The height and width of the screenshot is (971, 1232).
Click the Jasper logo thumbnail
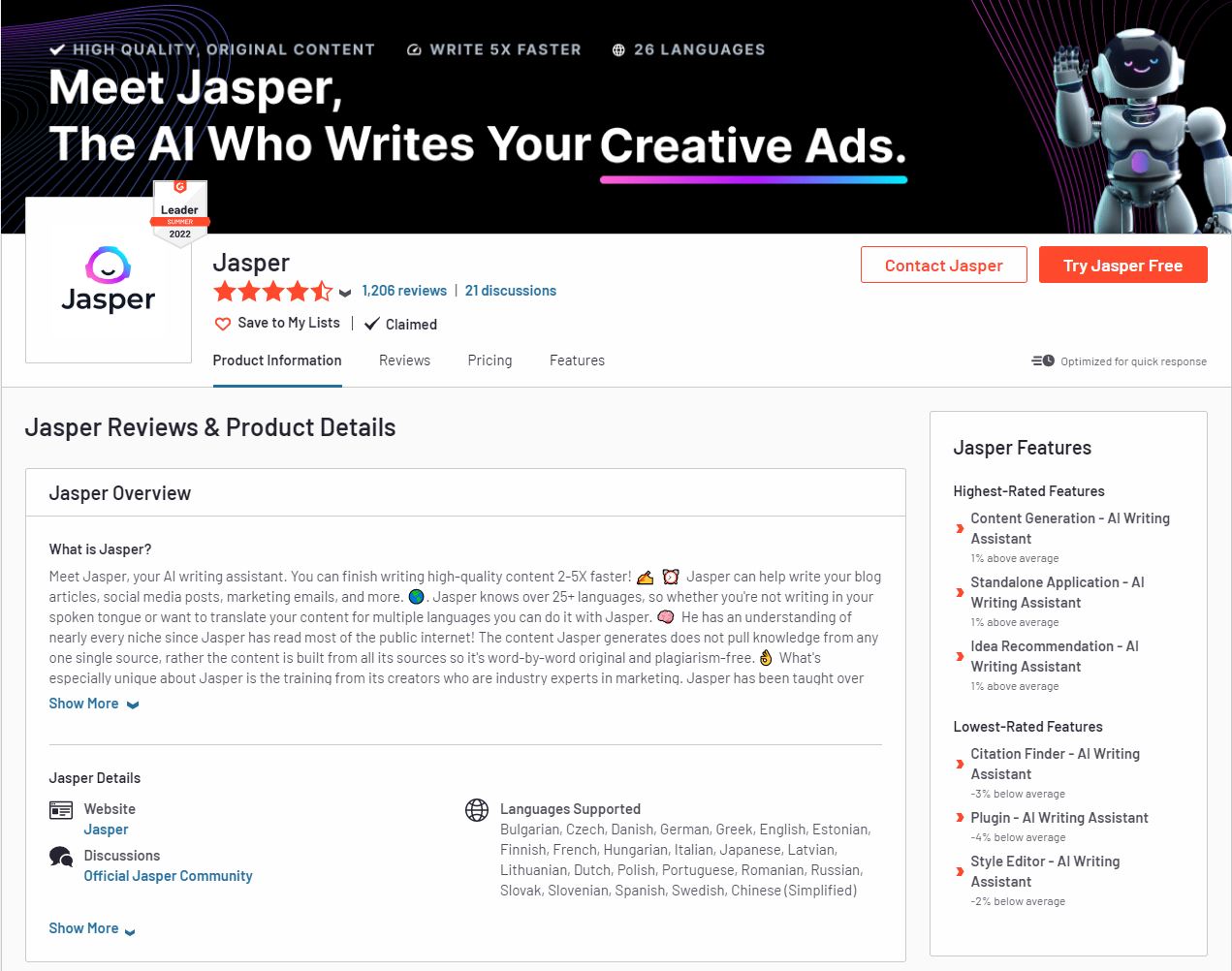pyautogui.click(x=109, y=280)
